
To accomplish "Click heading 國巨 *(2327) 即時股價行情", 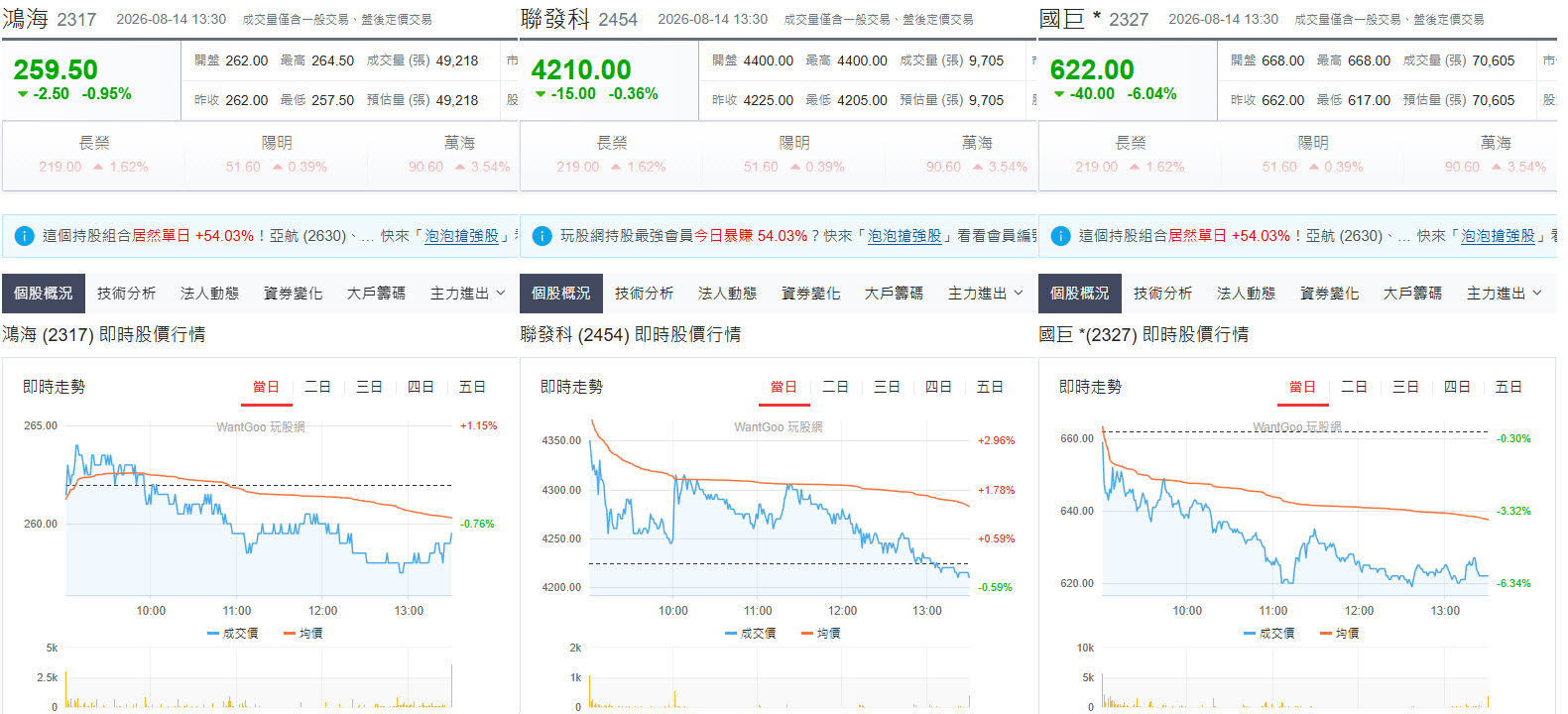I will [x=1144, y=335].
